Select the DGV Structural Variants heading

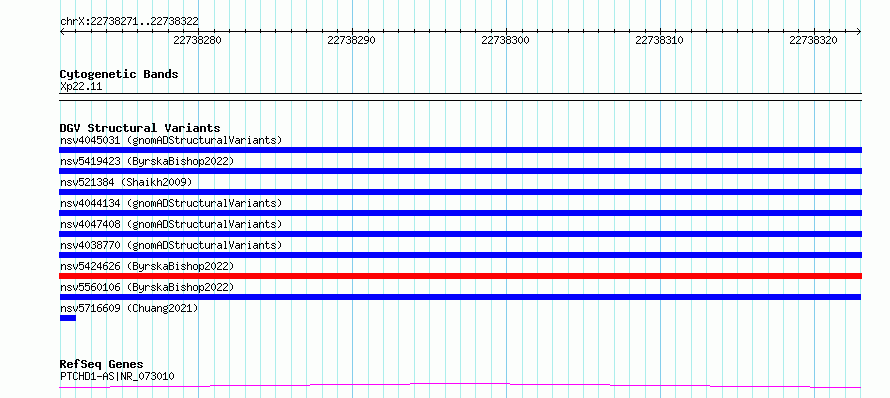coord(140,128)
